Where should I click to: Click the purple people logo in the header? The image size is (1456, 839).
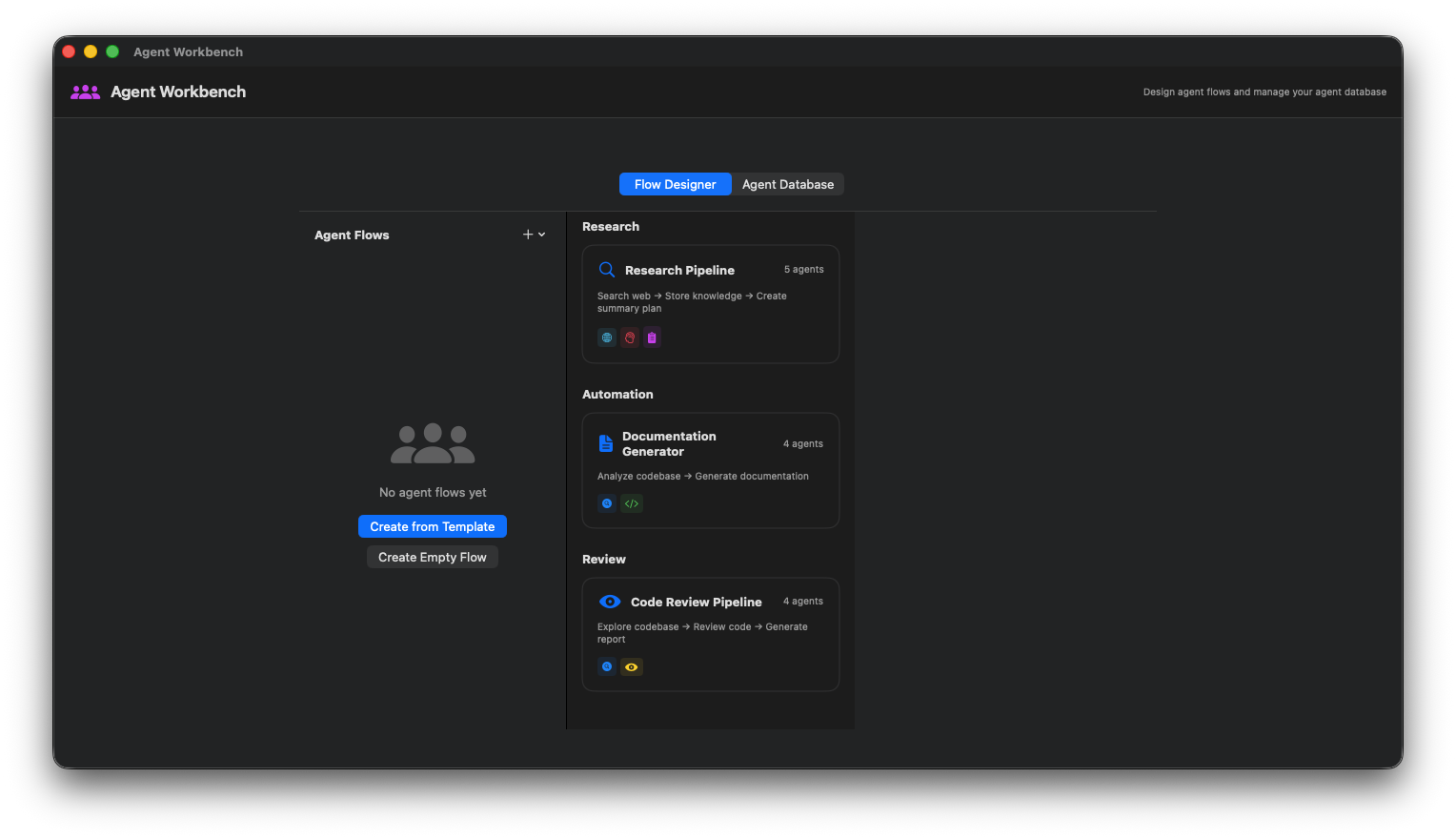tap(85, 92)
